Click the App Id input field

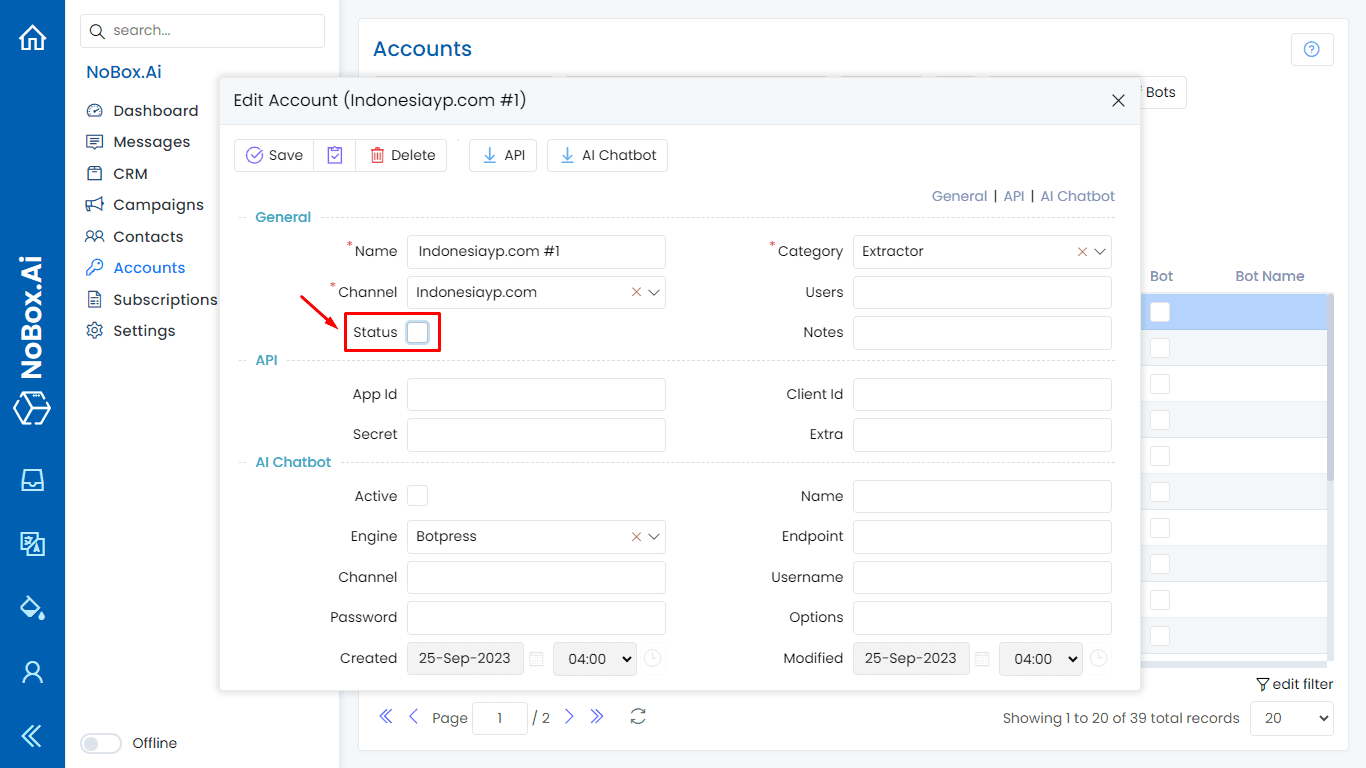(x=536, y=394)
